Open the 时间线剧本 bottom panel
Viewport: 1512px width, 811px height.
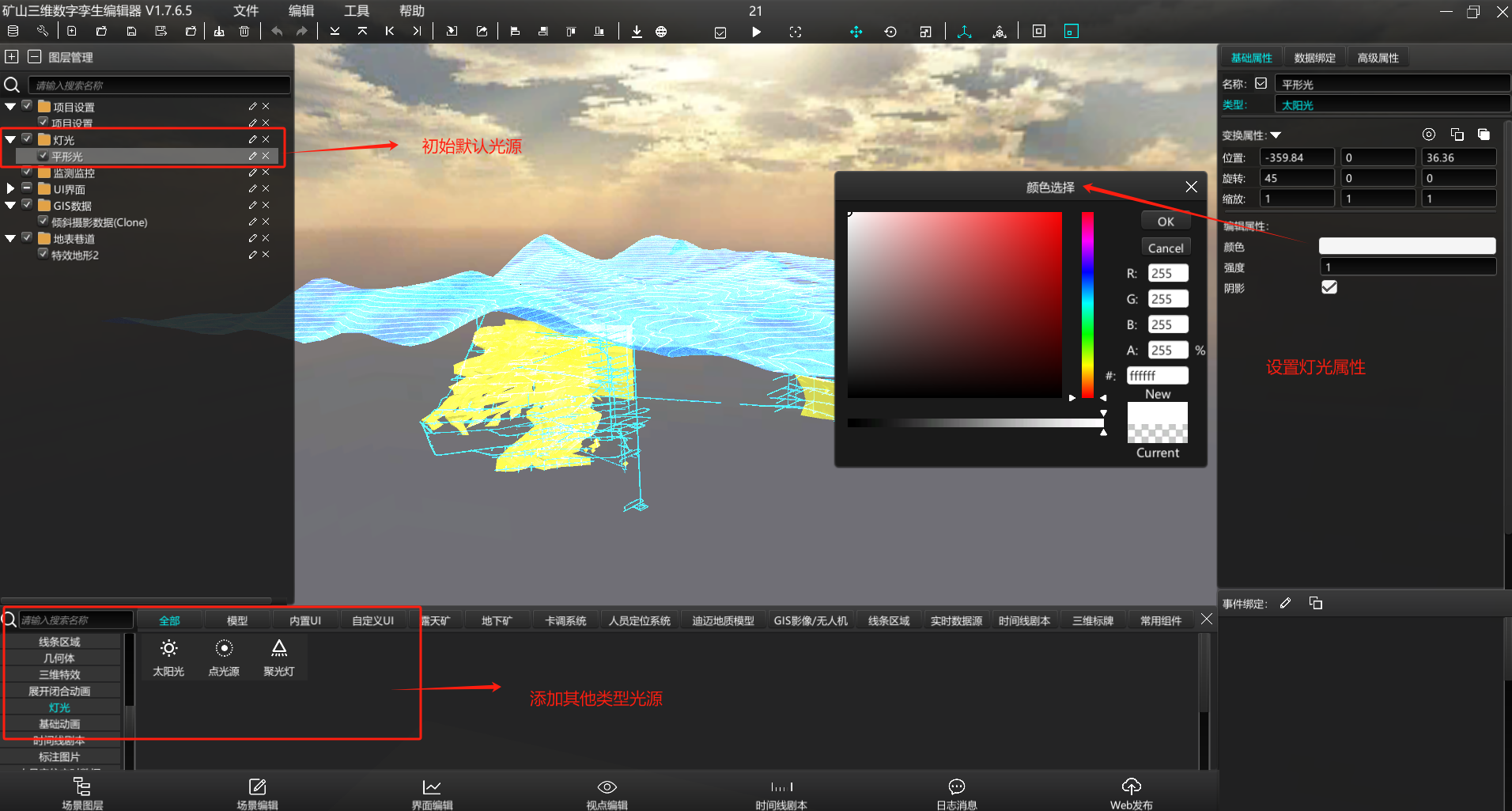(x=781, y=793)
